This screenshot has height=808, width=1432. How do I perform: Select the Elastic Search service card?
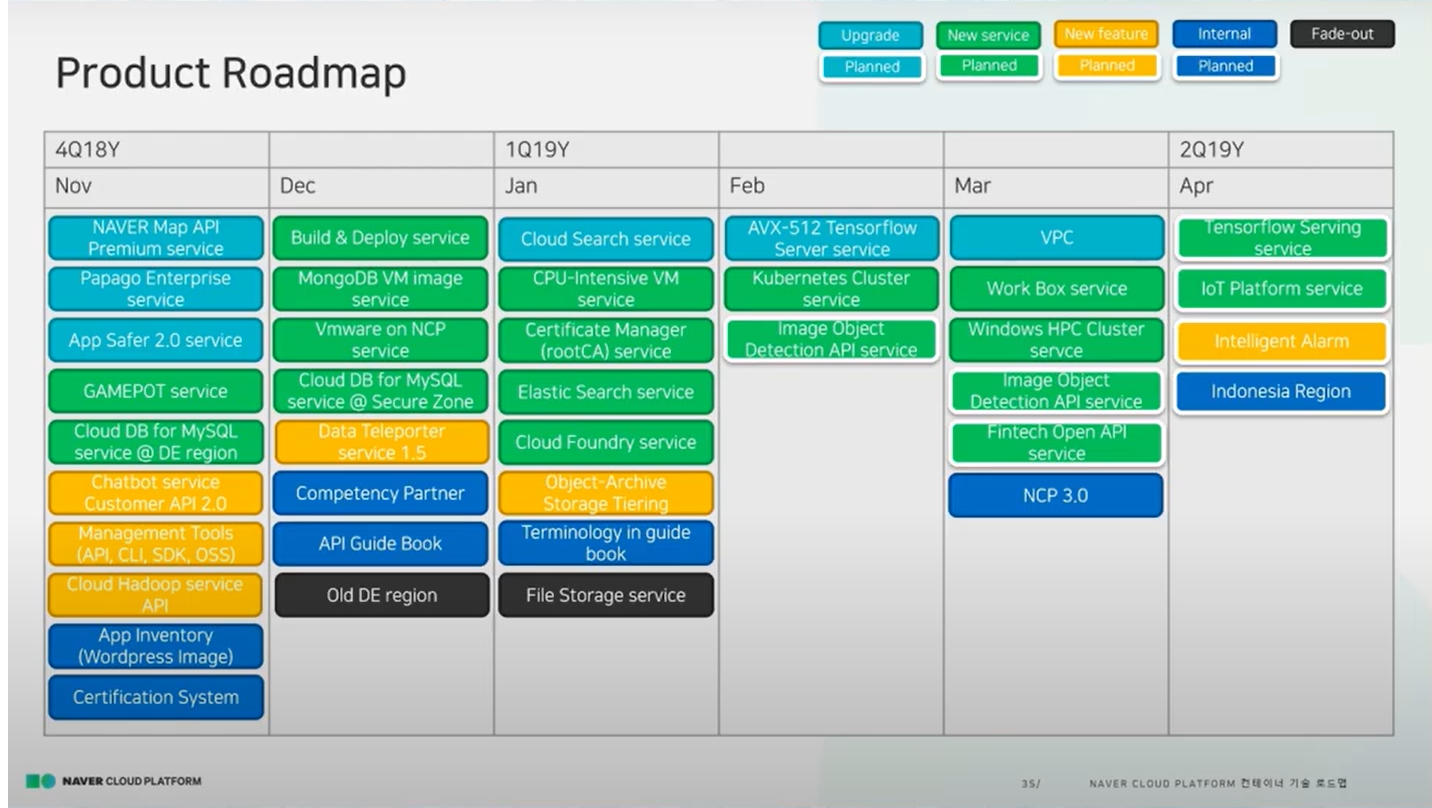click(606, 391)
